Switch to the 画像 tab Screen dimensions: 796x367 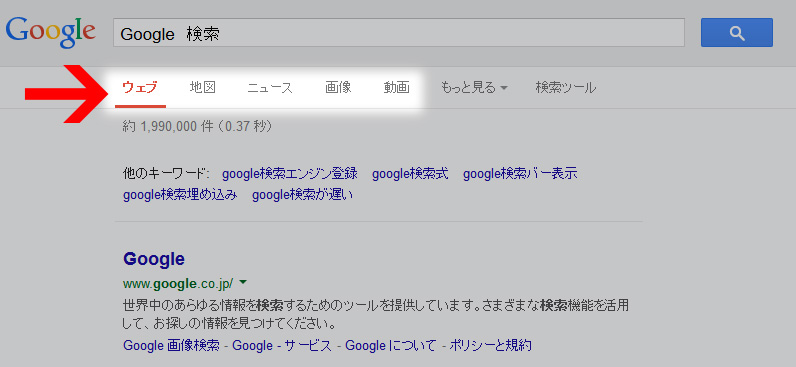tap(338, 87)
